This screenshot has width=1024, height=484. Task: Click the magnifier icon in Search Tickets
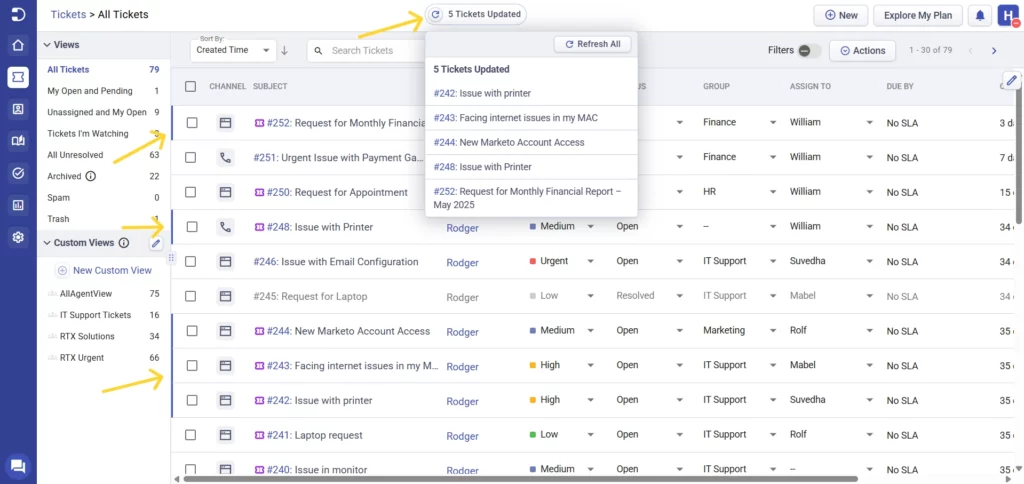coord(319,50)
